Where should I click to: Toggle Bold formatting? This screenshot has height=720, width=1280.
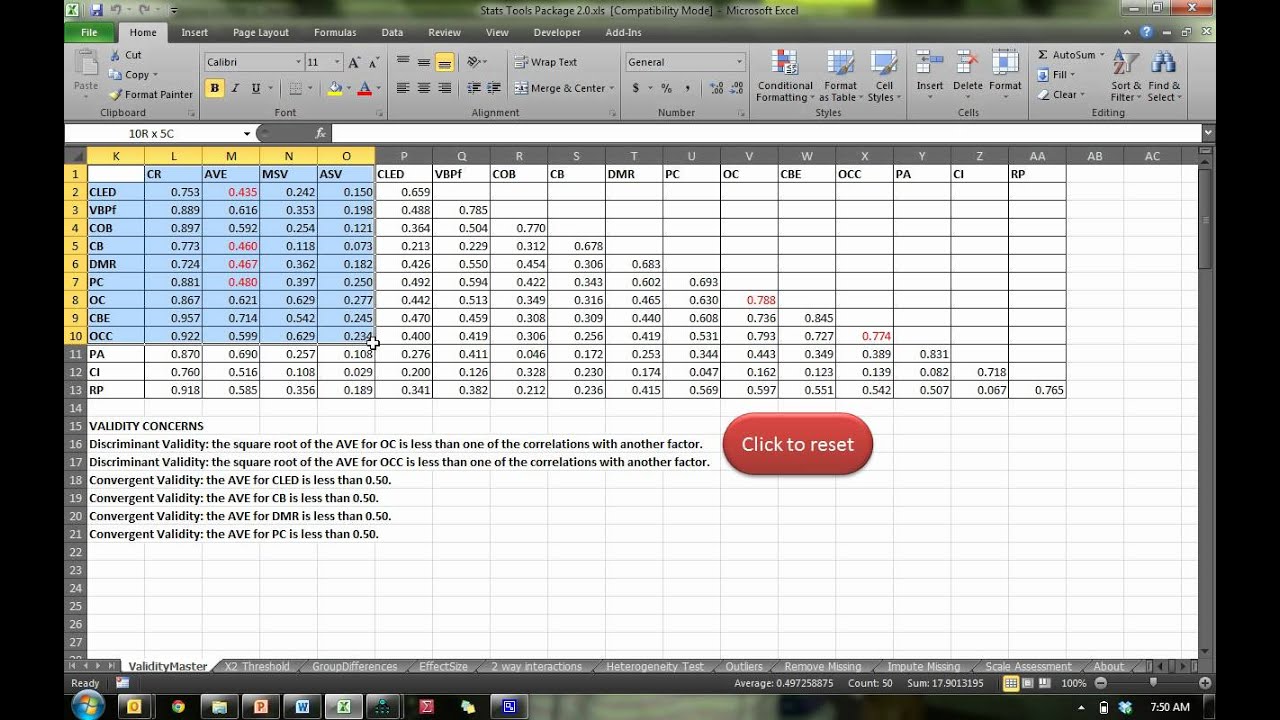[214, 88]
